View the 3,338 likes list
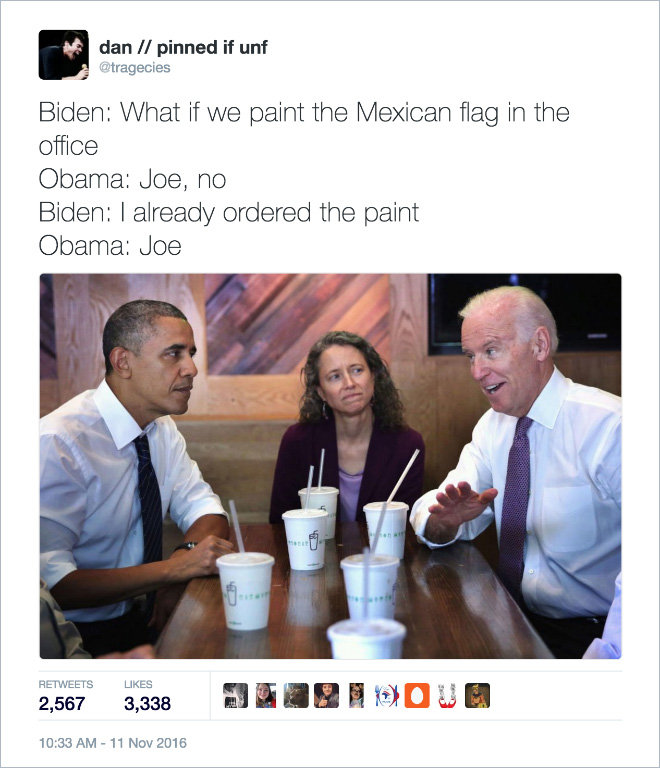660x768 pixels. coord(147,704)
